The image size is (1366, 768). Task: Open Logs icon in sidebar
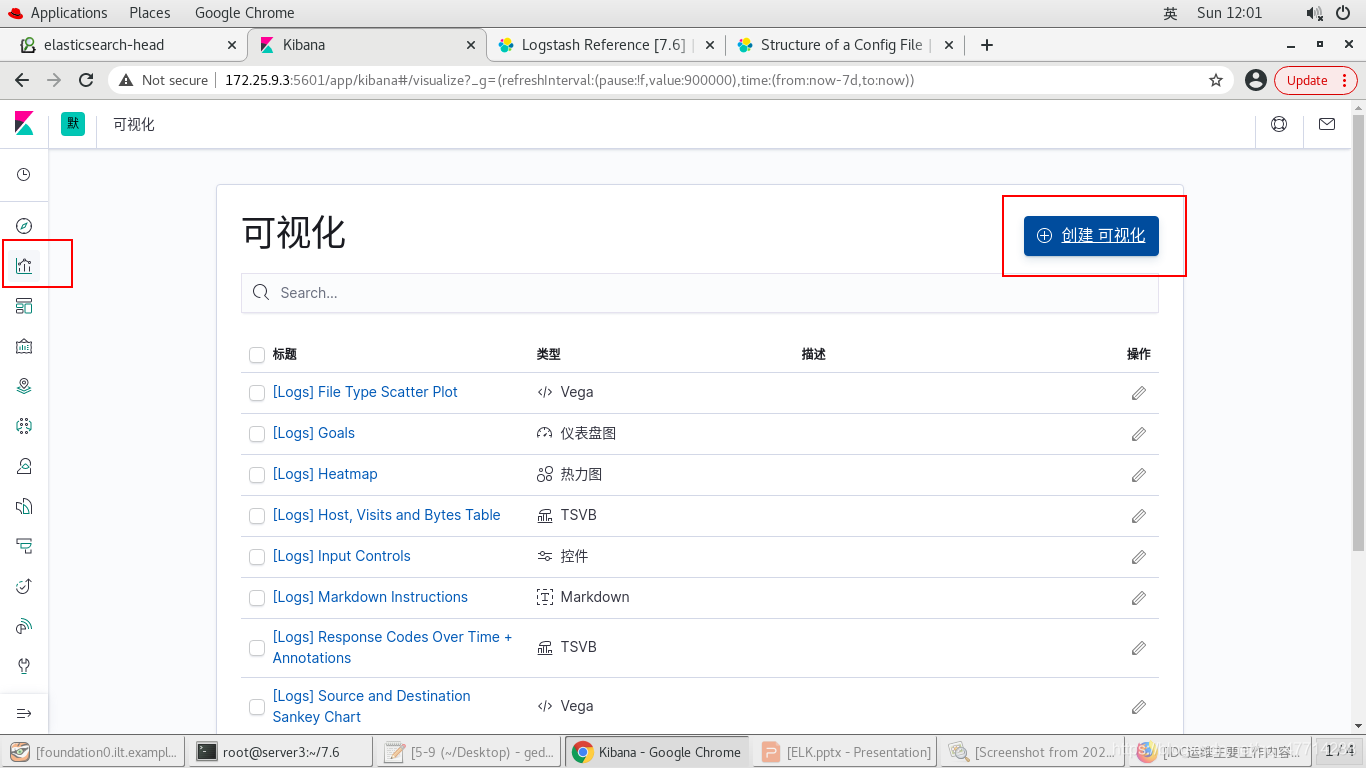(24, 506)
